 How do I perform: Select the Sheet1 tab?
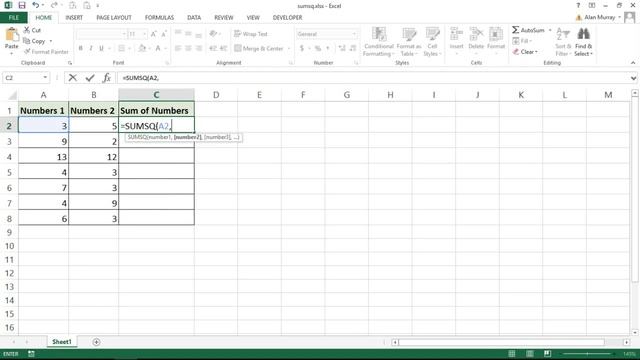click(62, 342)
